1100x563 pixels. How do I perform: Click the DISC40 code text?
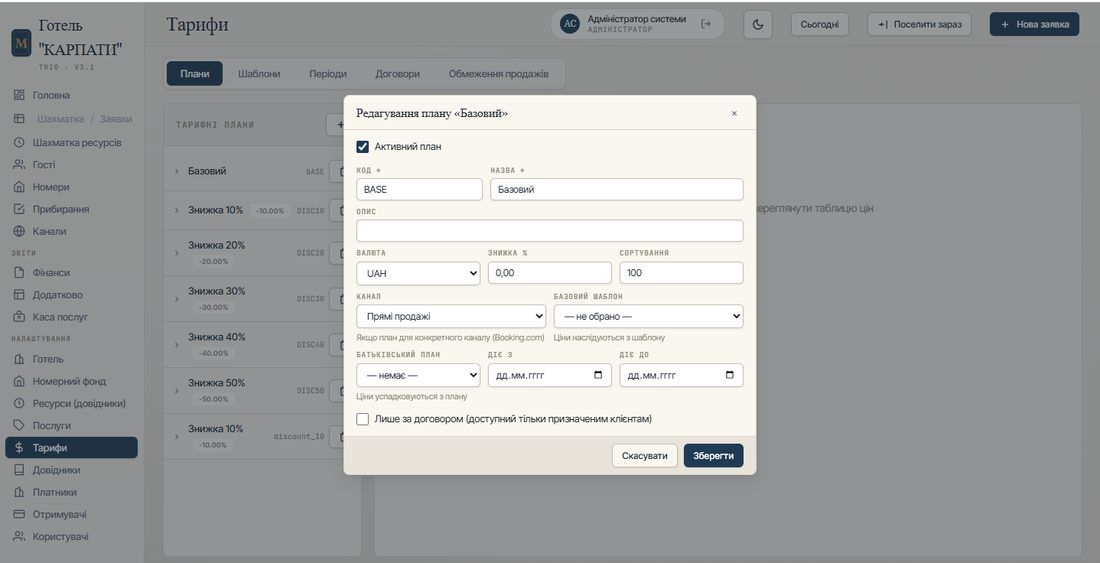coord(311,344)
